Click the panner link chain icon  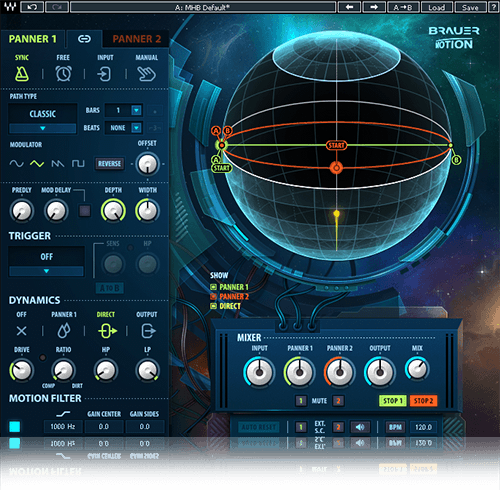pyautogui.click(x=84, y=39)
